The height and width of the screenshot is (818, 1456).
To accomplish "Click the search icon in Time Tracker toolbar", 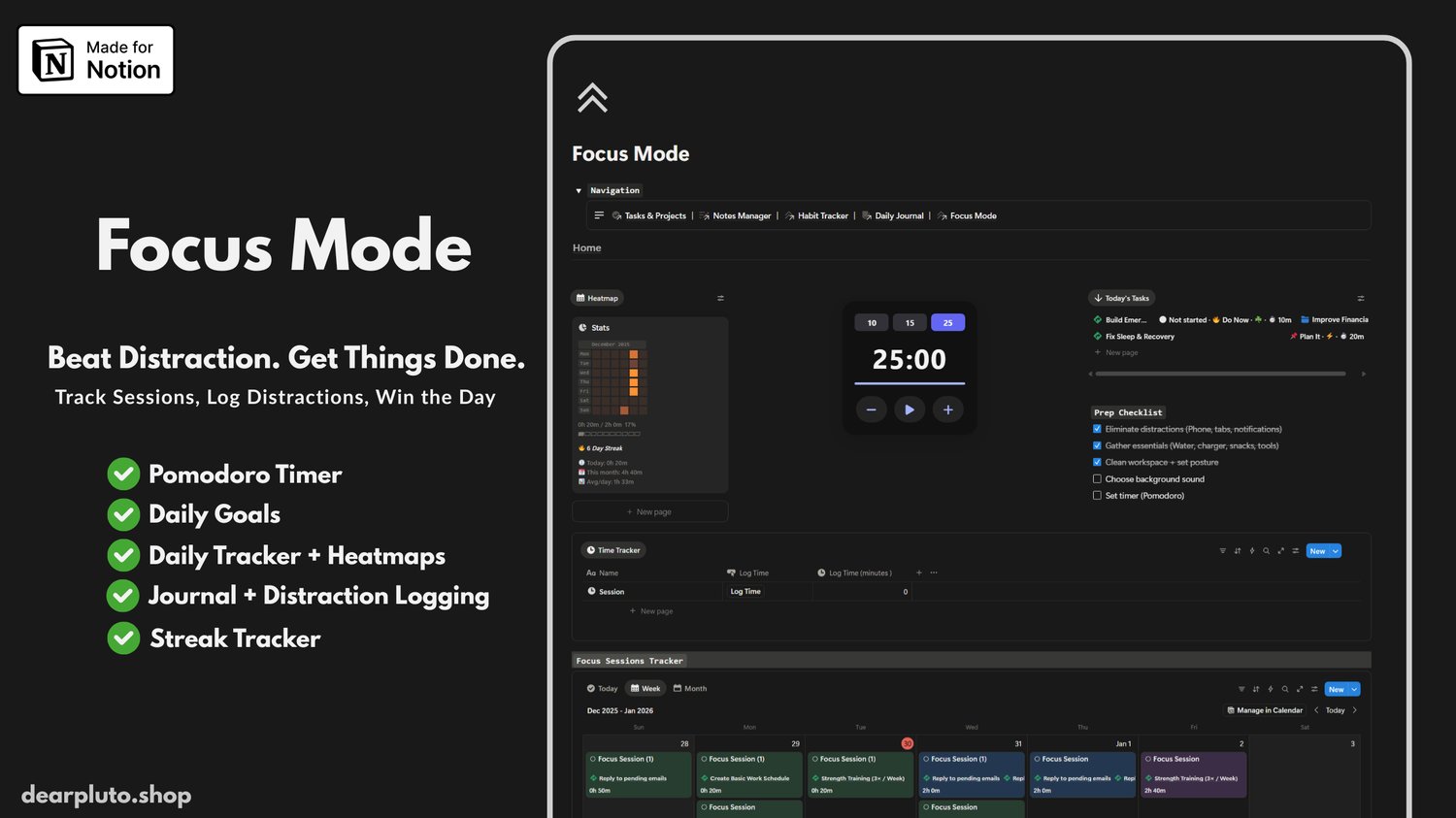I will 1267,551.
